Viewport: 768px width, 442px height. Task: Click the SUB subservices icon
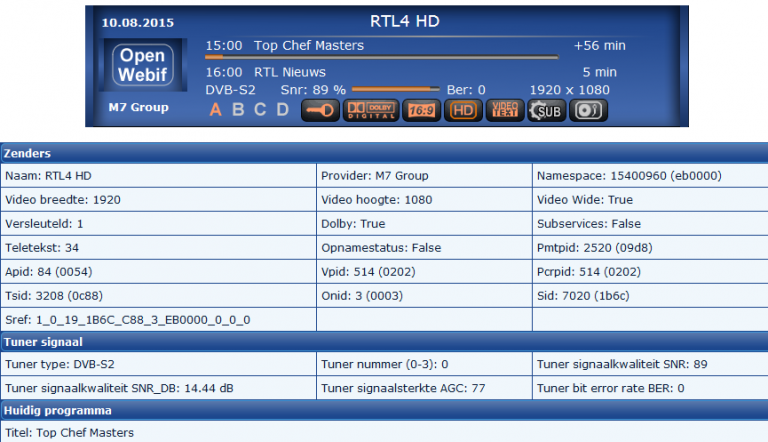click(x=546, y=110)
